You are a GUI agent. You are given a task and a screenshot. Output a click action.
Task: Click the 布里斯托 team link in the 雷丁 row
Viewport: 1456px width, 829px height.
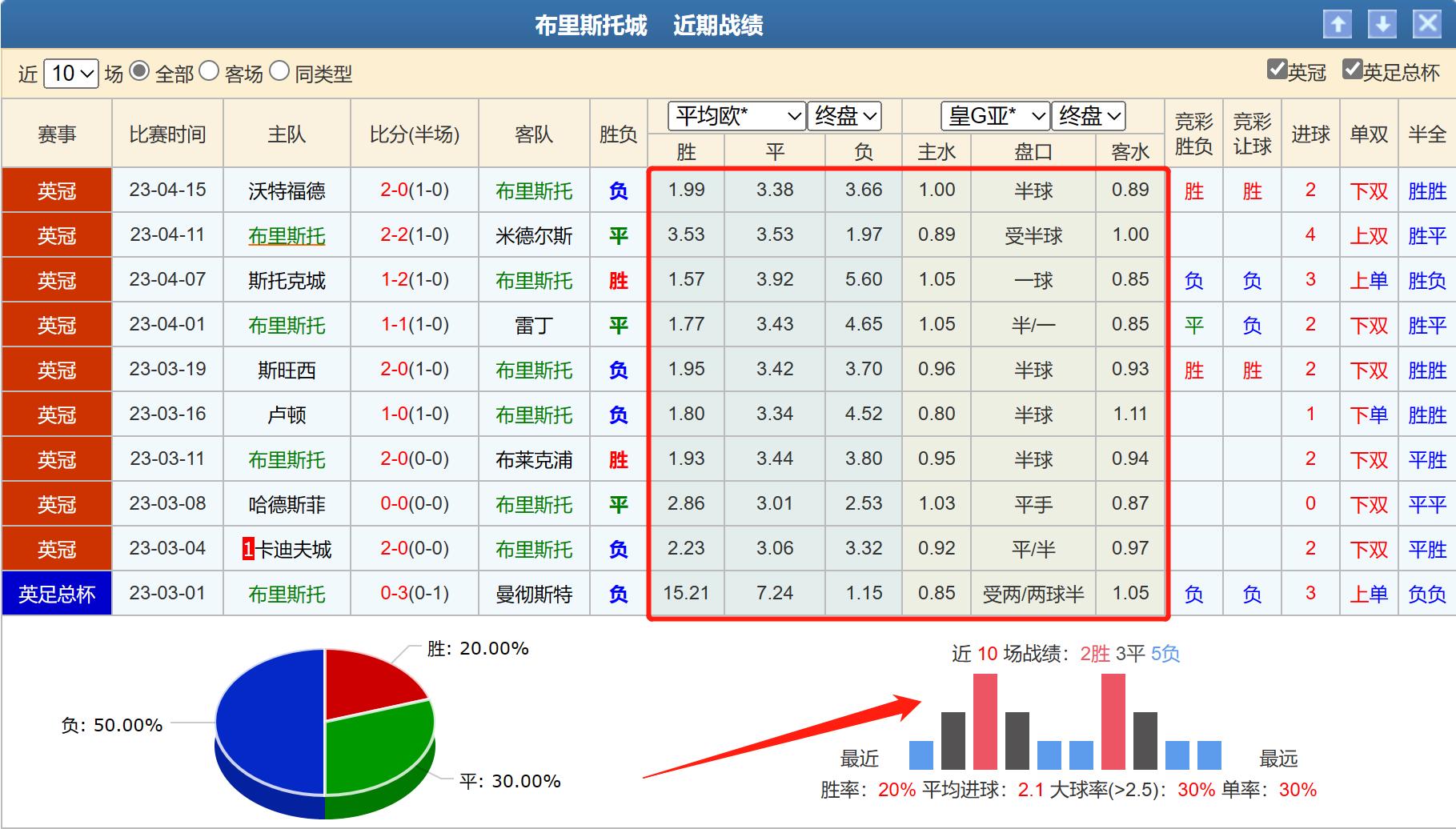click(286, 325)
